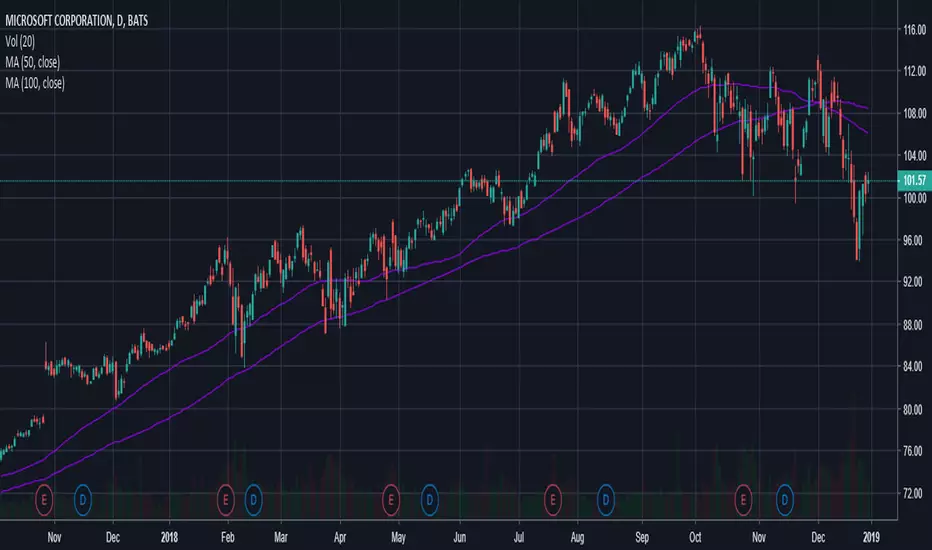
Task: Click the 104.00 price axis label
Action: pyautogui.click(x=914, y=156)
